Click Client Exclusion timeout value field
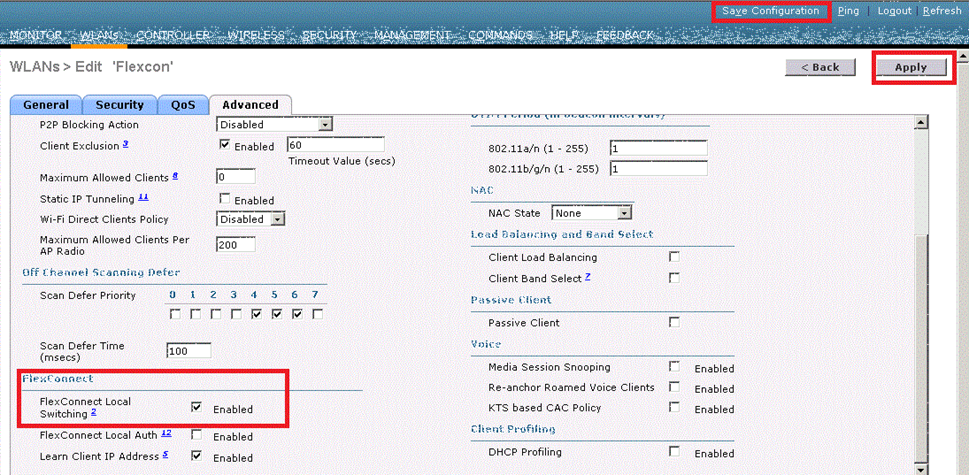 (336, 146)
